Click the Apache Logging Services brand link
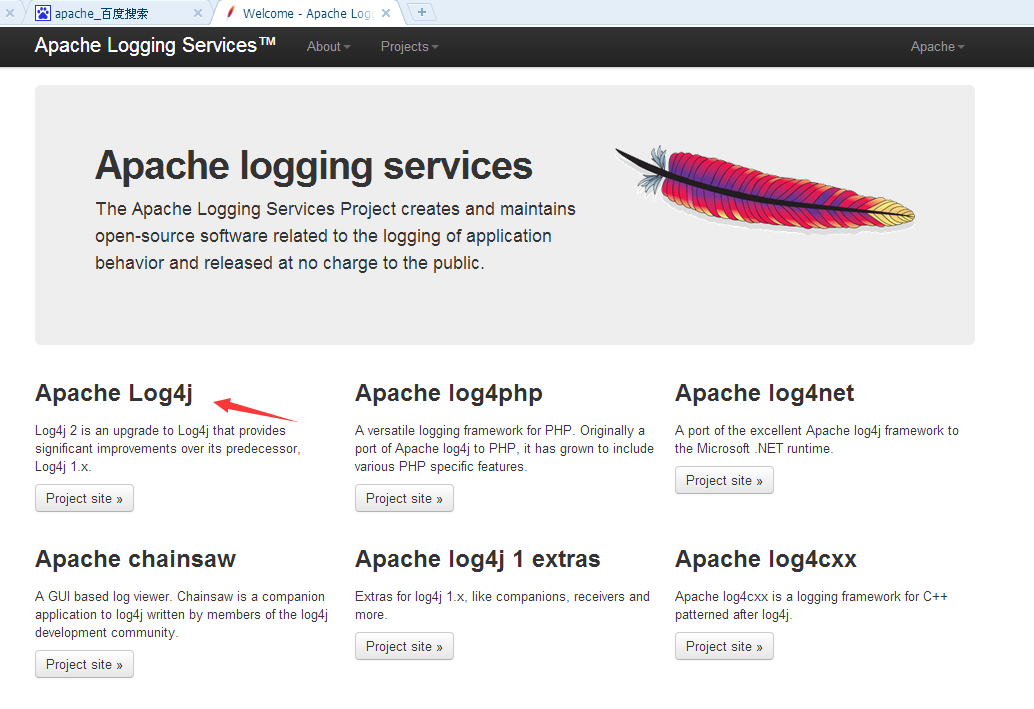This screenshot has width=1034, height=709. tap(155, 46)
